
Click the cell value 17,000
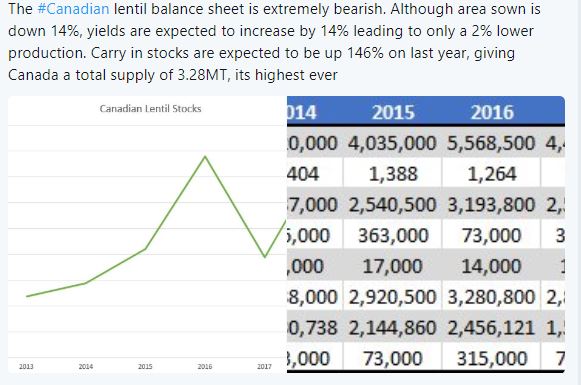(393, 266)
